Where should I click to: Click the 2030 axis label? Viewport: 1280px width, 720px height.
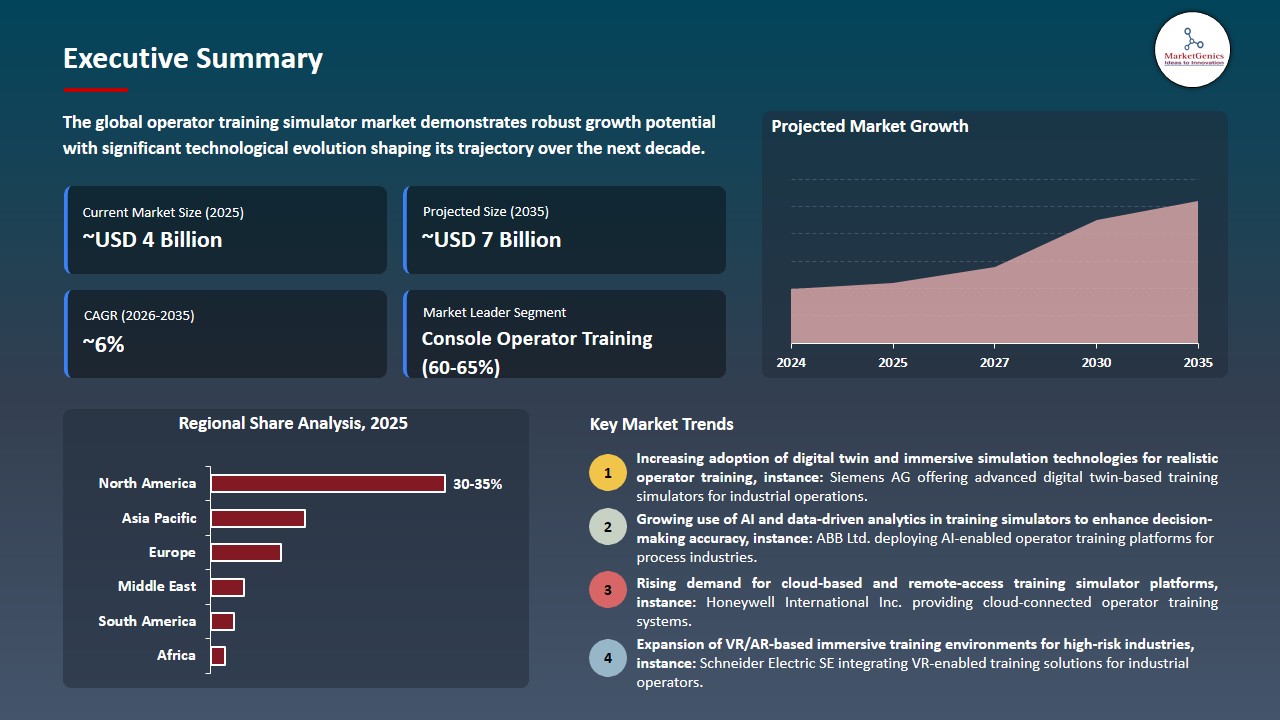[x=1096, y=363]
